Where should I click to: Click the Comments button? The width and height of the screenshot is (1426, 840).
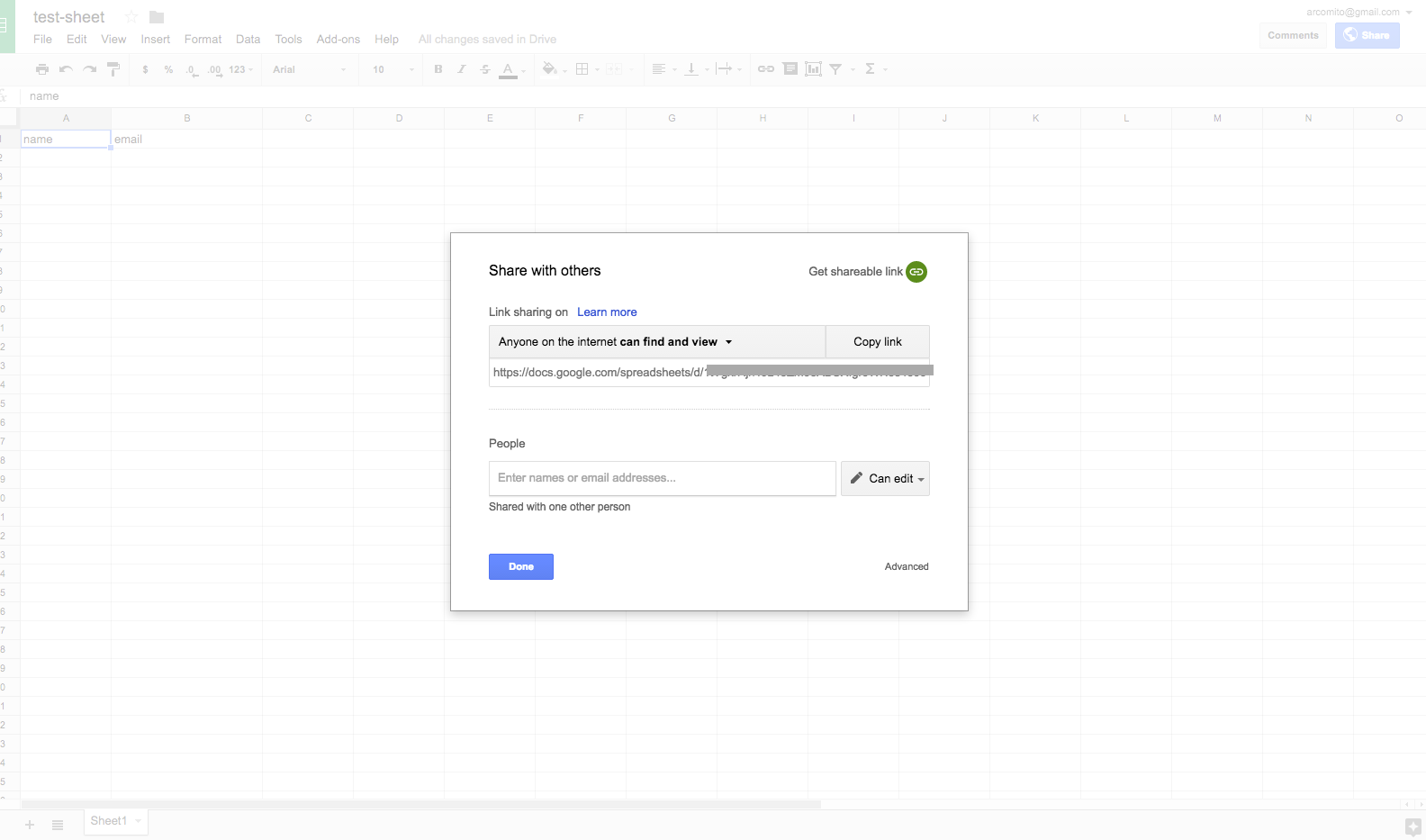[1293, 36]
